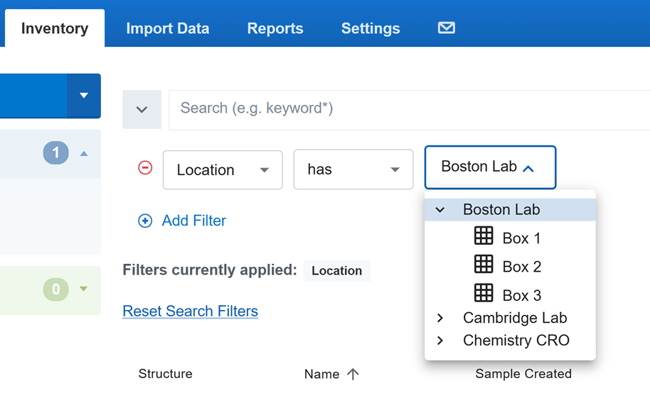Select the Box 3 grid icon
This screenshot has height=393, width=650.
coord(483,293)
